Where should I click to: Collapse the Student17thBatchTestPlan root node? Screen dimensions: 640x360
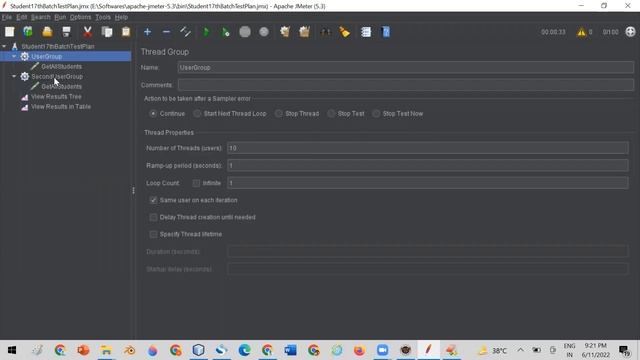tap(4, 47)
